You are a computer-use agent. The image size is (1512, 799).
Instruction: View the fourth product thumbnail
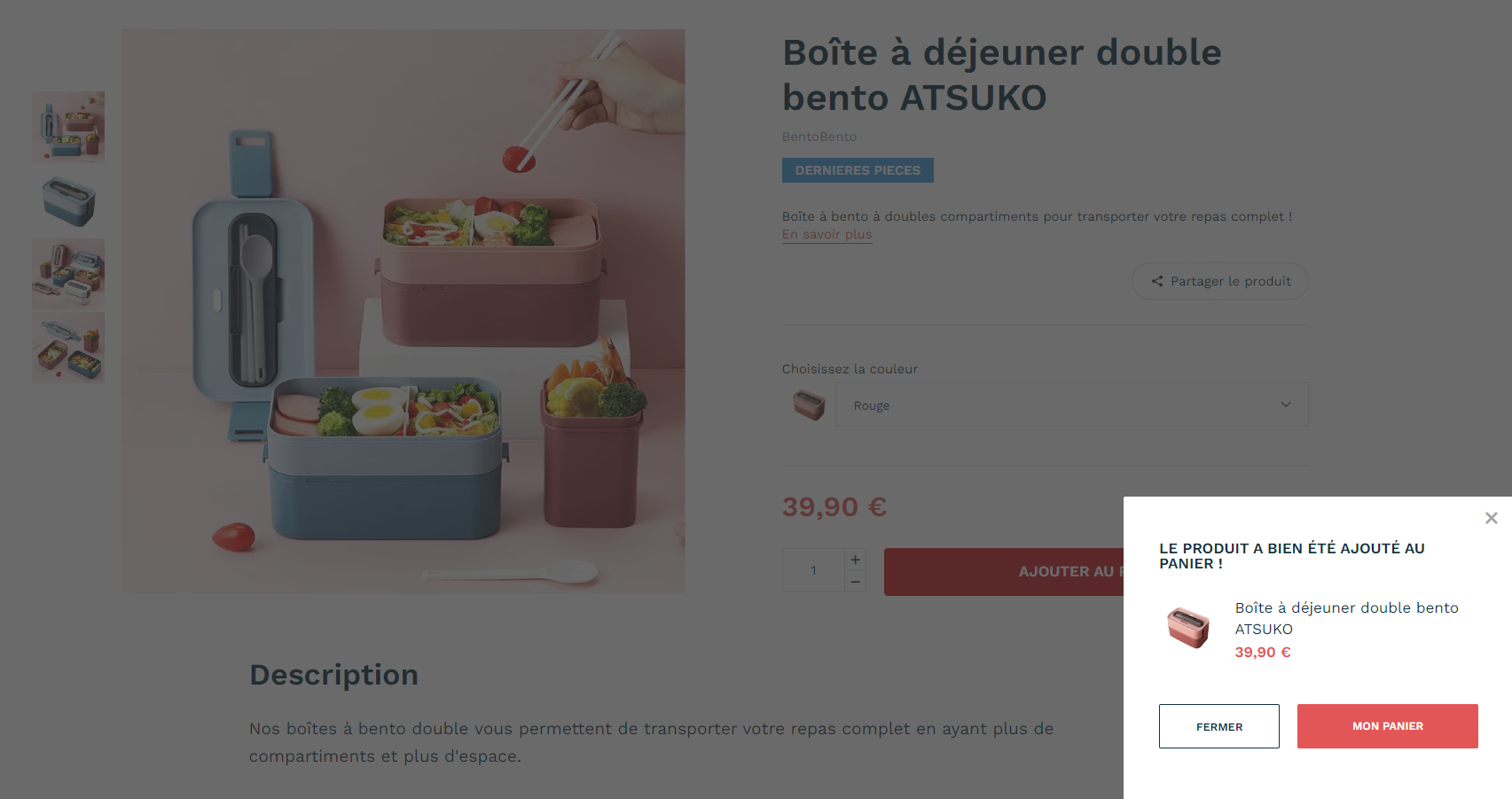click(x=68, y=348)
